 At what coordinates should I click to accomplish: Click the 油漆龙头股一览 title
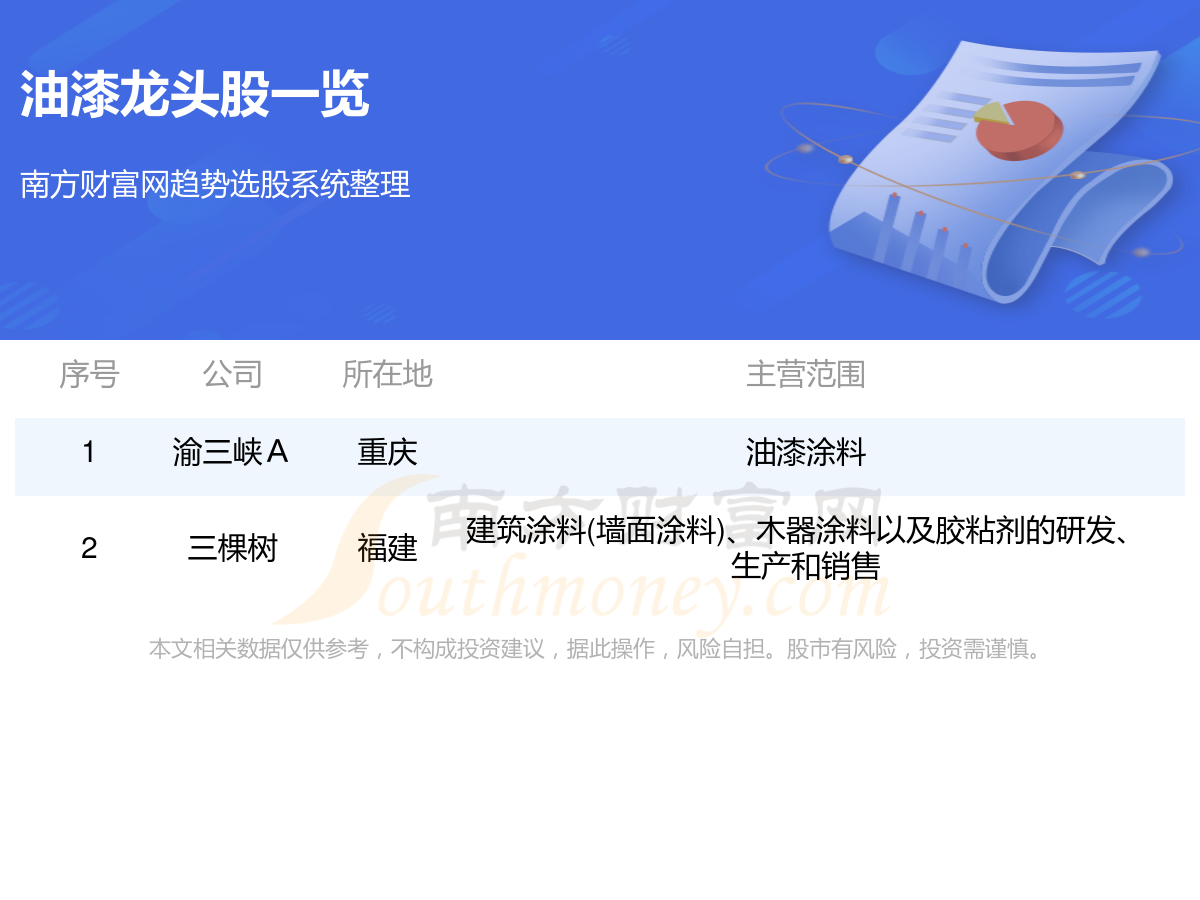(195, 96)
